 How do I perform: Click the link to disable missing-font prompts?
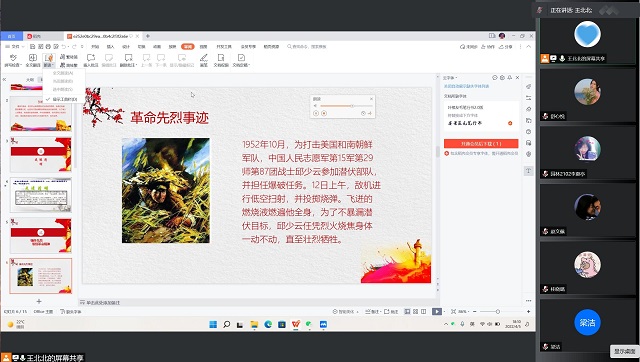click(x=466, y=86)
